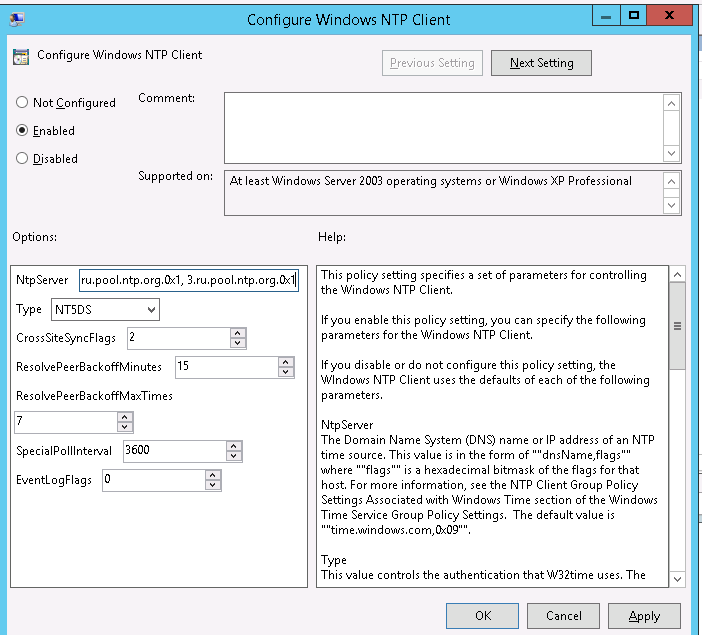Image resolution: width=702 pixels, height=635 pixels.
Task: Click the policy setting icon beside the heading
Action: [x=21, y=57]
